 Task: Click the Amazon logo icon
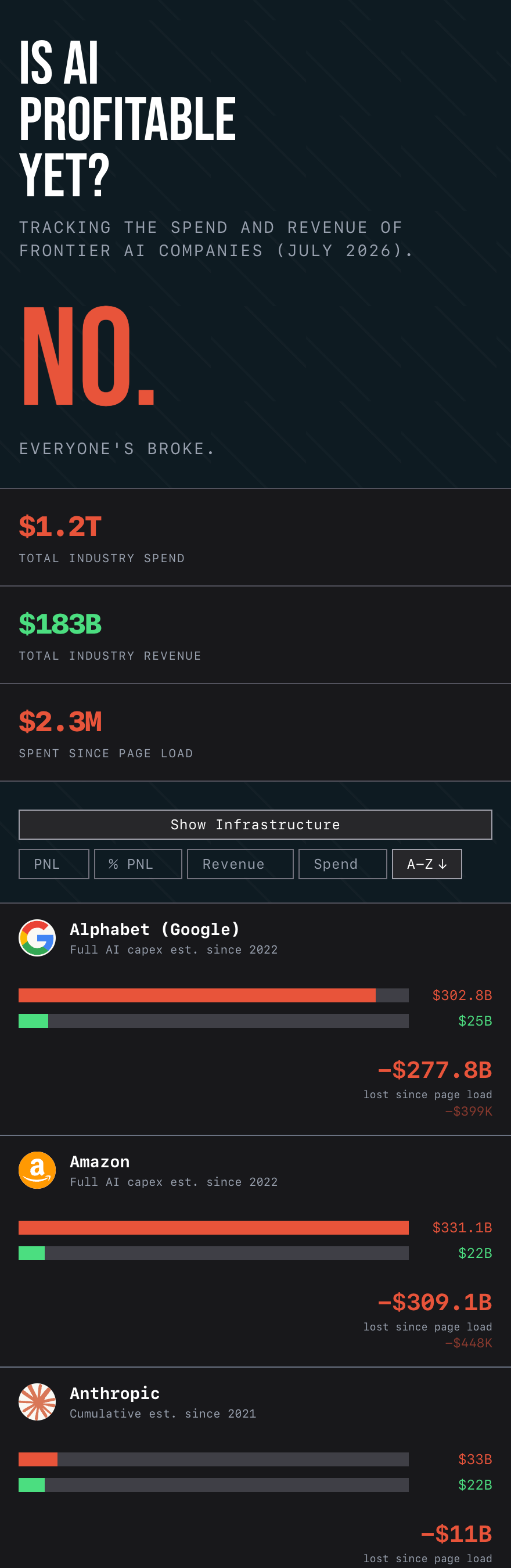pos(37,1169)
